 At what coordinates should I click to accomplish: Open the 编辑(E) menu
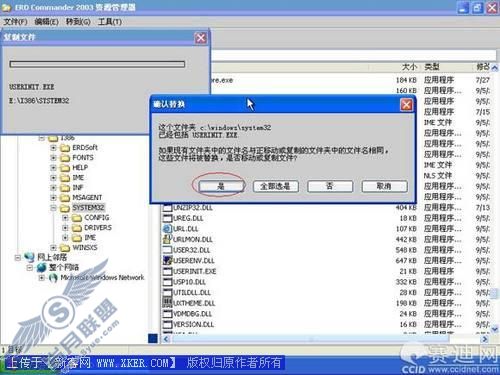46,22
